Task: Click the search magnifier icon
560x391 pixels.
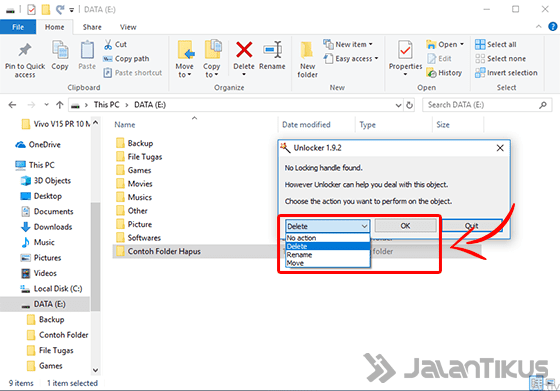Action: click(543, 105)
